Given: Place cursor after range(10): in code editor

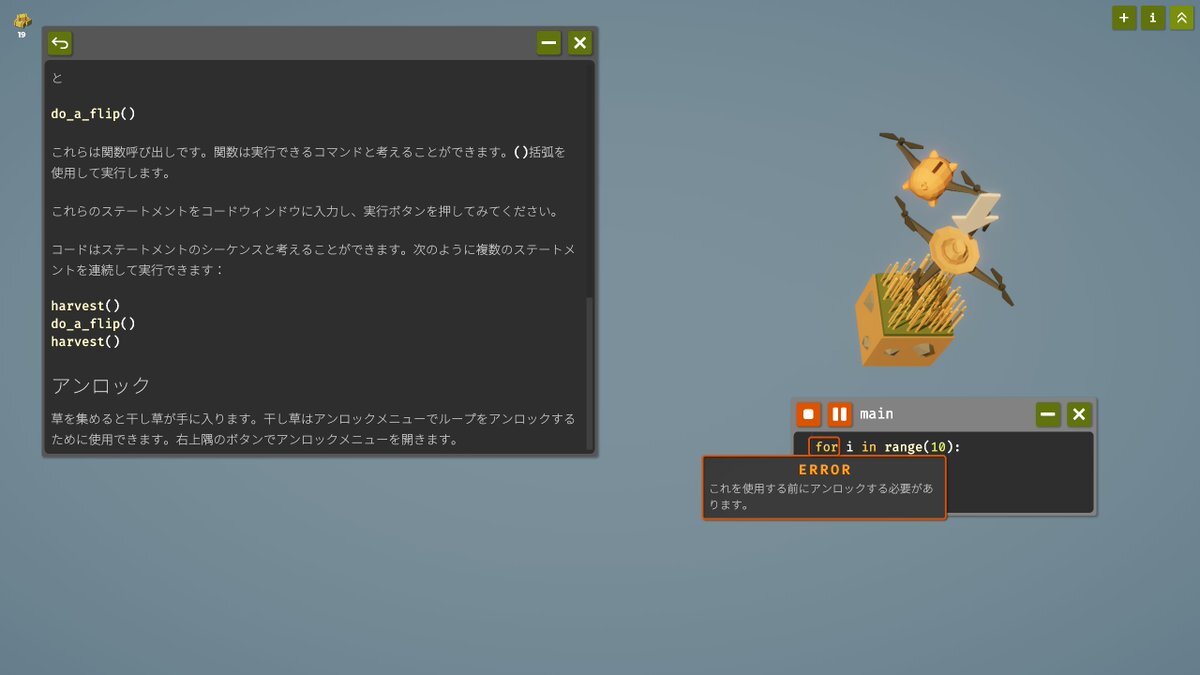Looking at the screenshot, I should pos(962,447).
